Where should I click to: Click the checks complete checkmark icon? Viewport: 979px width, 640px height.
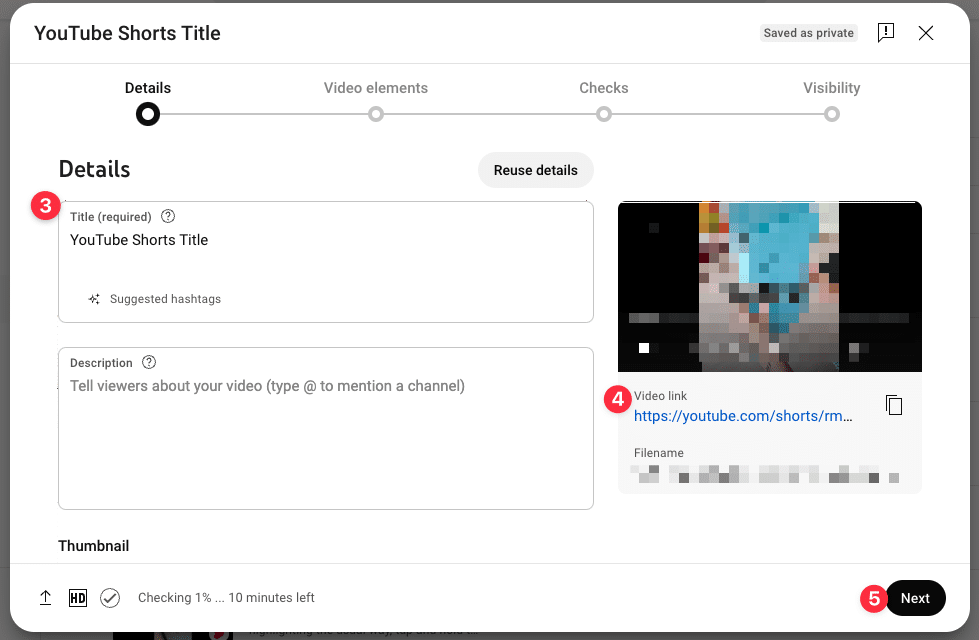tap(110, 598)
